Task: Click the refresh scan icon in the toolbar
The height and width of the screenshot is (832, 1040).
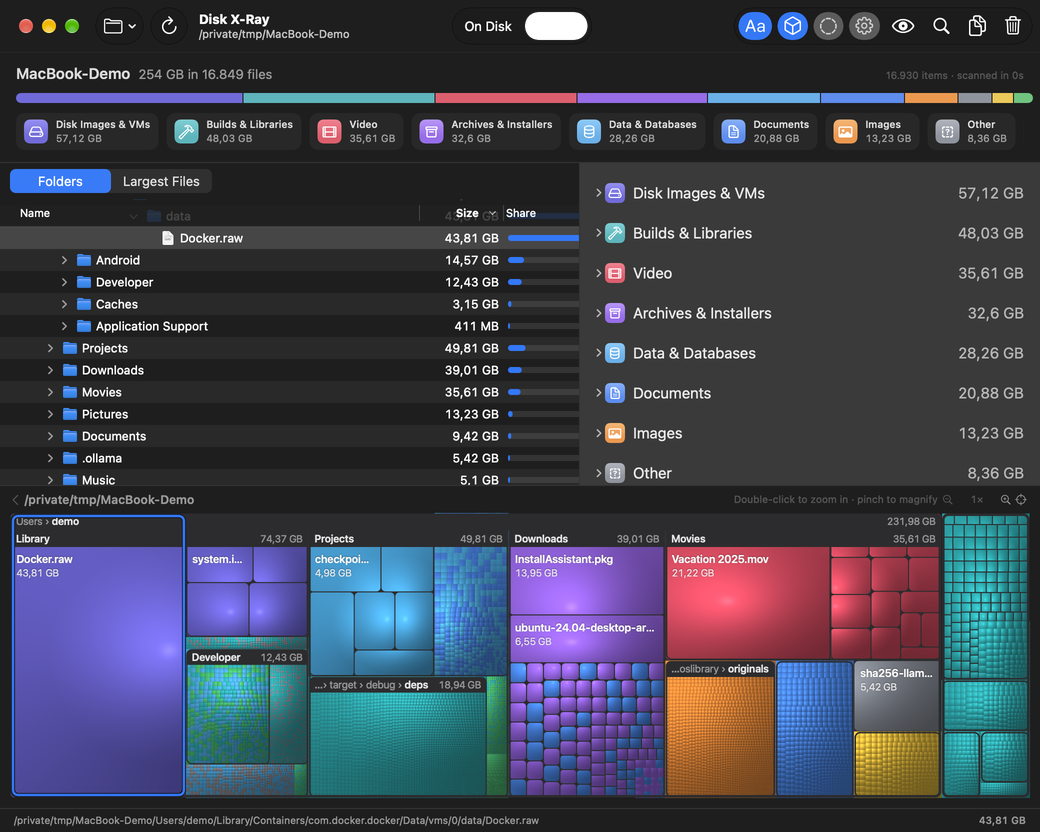Action: point(169,27)
